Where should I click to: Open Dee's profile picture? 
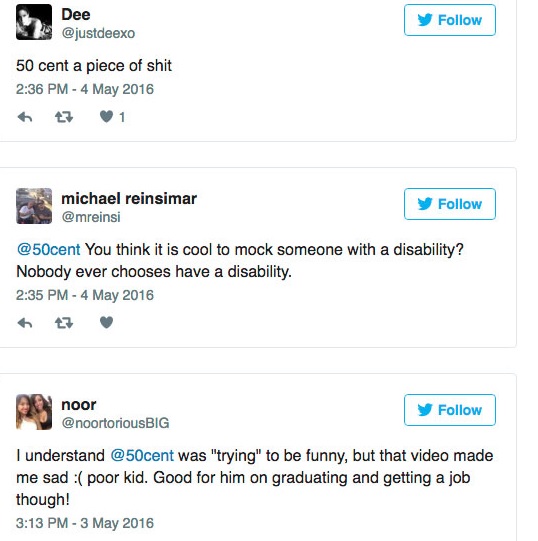click(34, 22)
